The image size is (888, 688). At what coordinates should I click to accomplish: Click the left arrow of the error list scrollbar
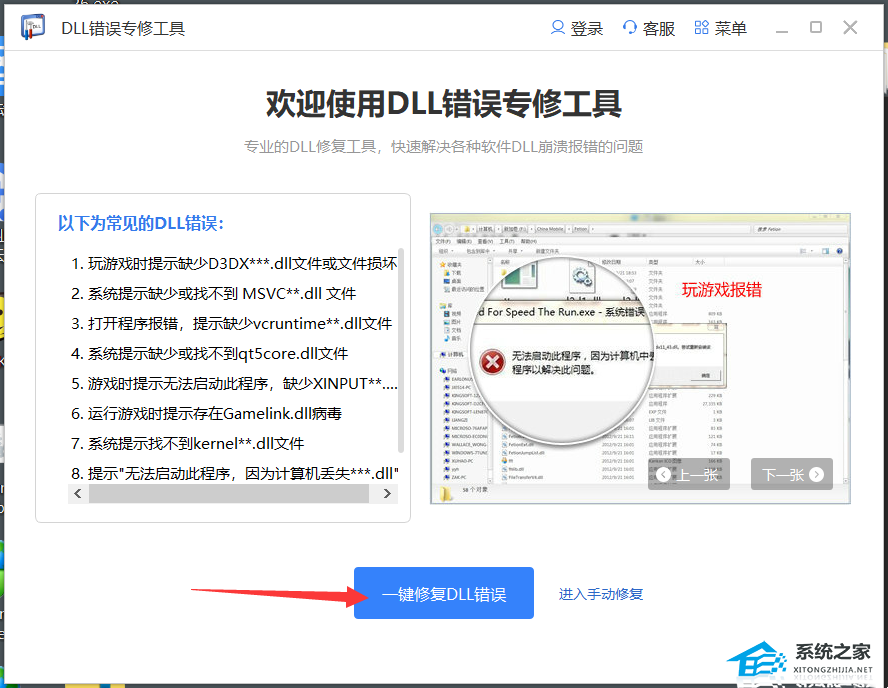[78, 493]
